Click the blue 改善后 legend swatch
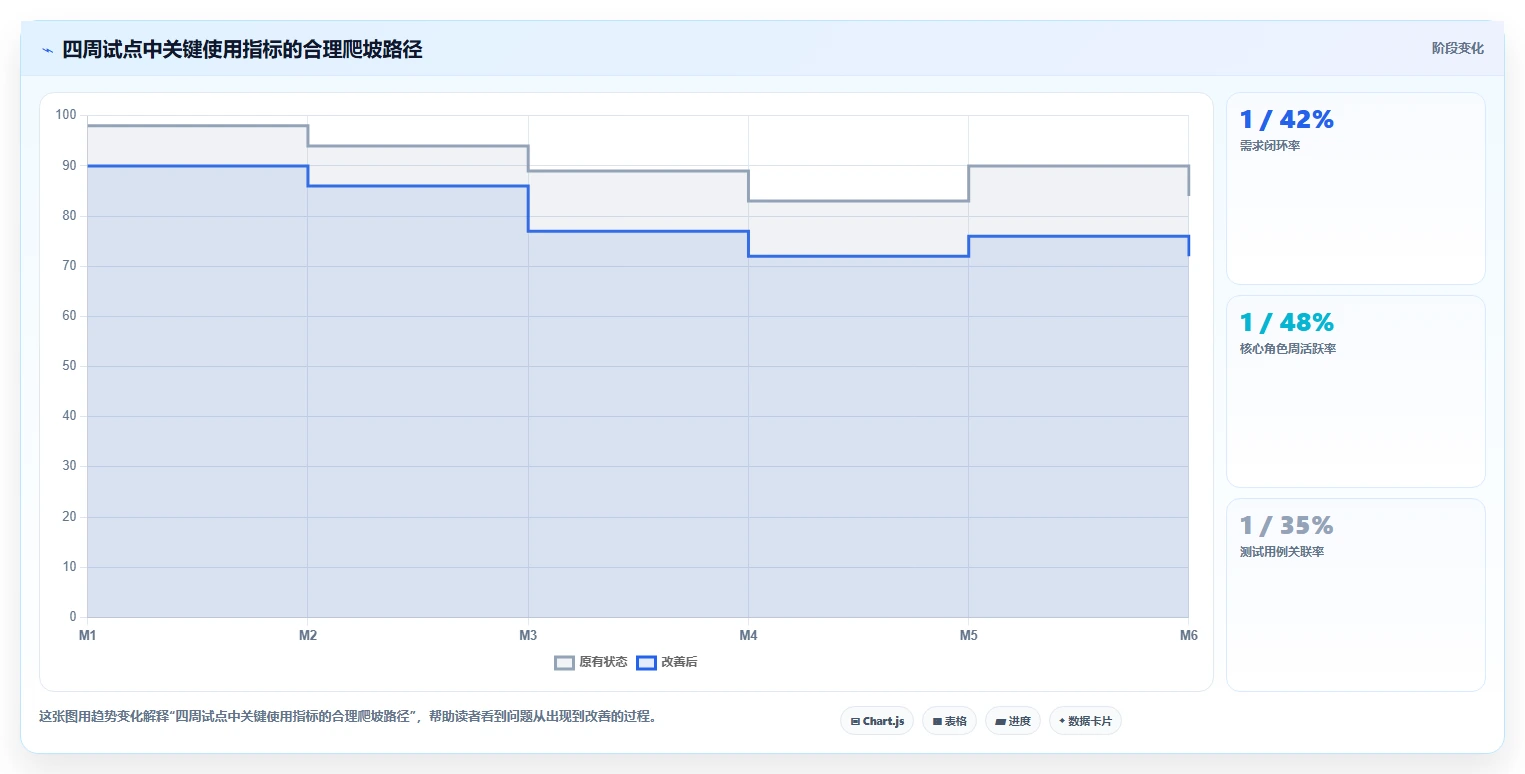 click(x=647, y=662)
